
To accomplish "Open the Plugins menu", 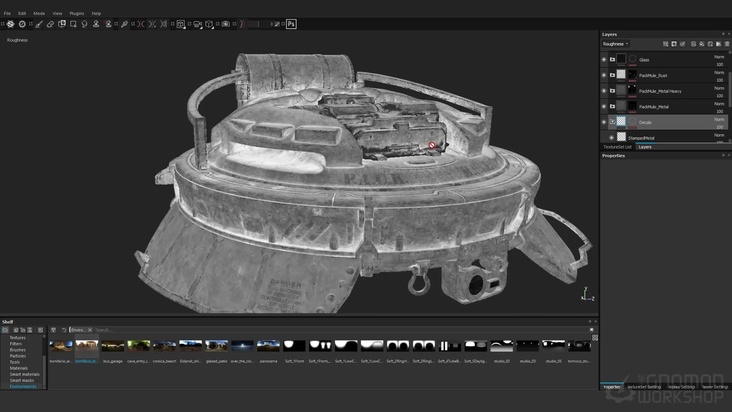I will click(x=77, y=13).
